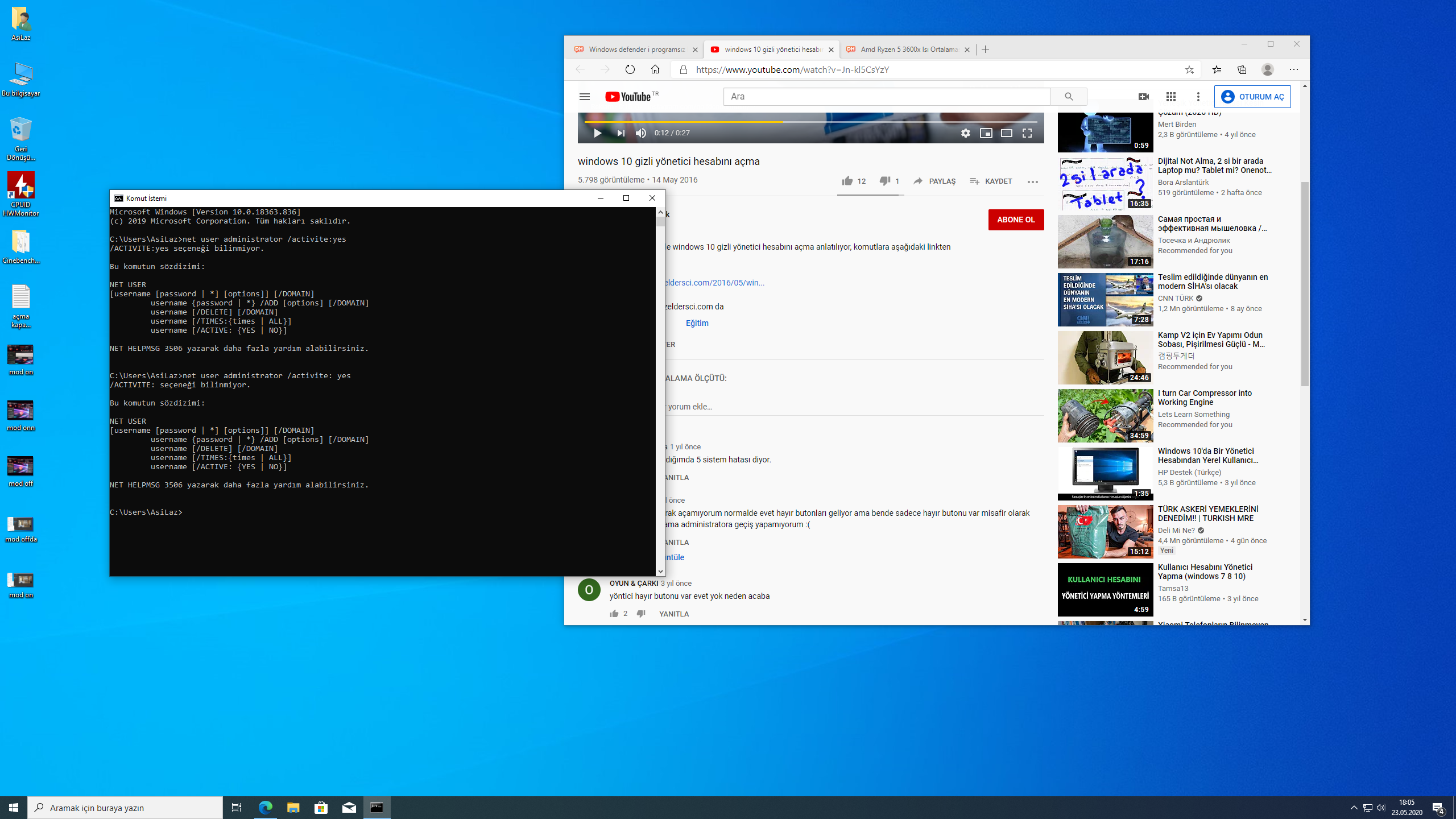The width and height of the screenshot is (1456, 819).
Task: Enter fullscreen video mode
Action: pos(1027,133)
